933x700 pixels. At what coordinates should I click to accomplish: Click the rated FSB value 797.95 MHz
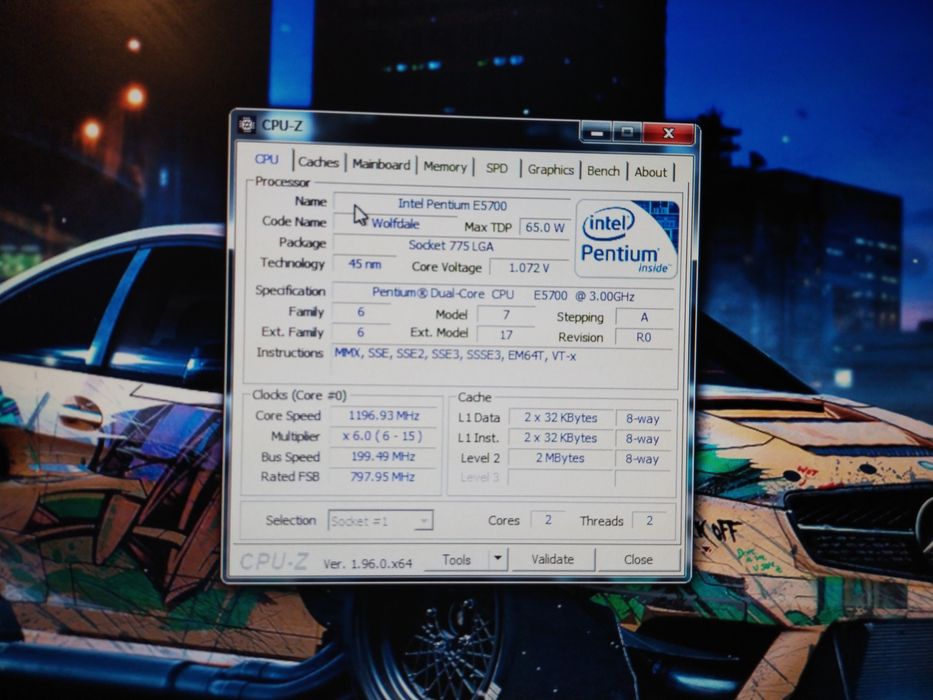383,477
